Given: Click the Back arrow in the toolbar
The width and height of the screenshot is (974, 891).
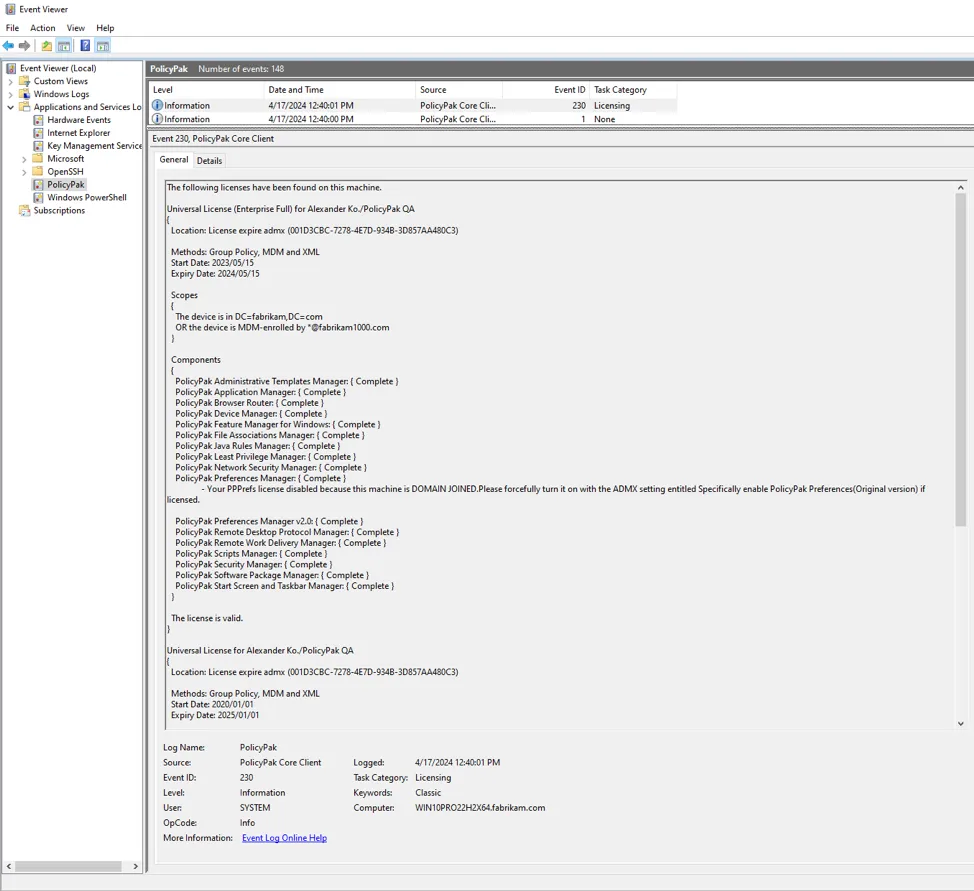Looking at the screenshot, I should pos(9,46).
